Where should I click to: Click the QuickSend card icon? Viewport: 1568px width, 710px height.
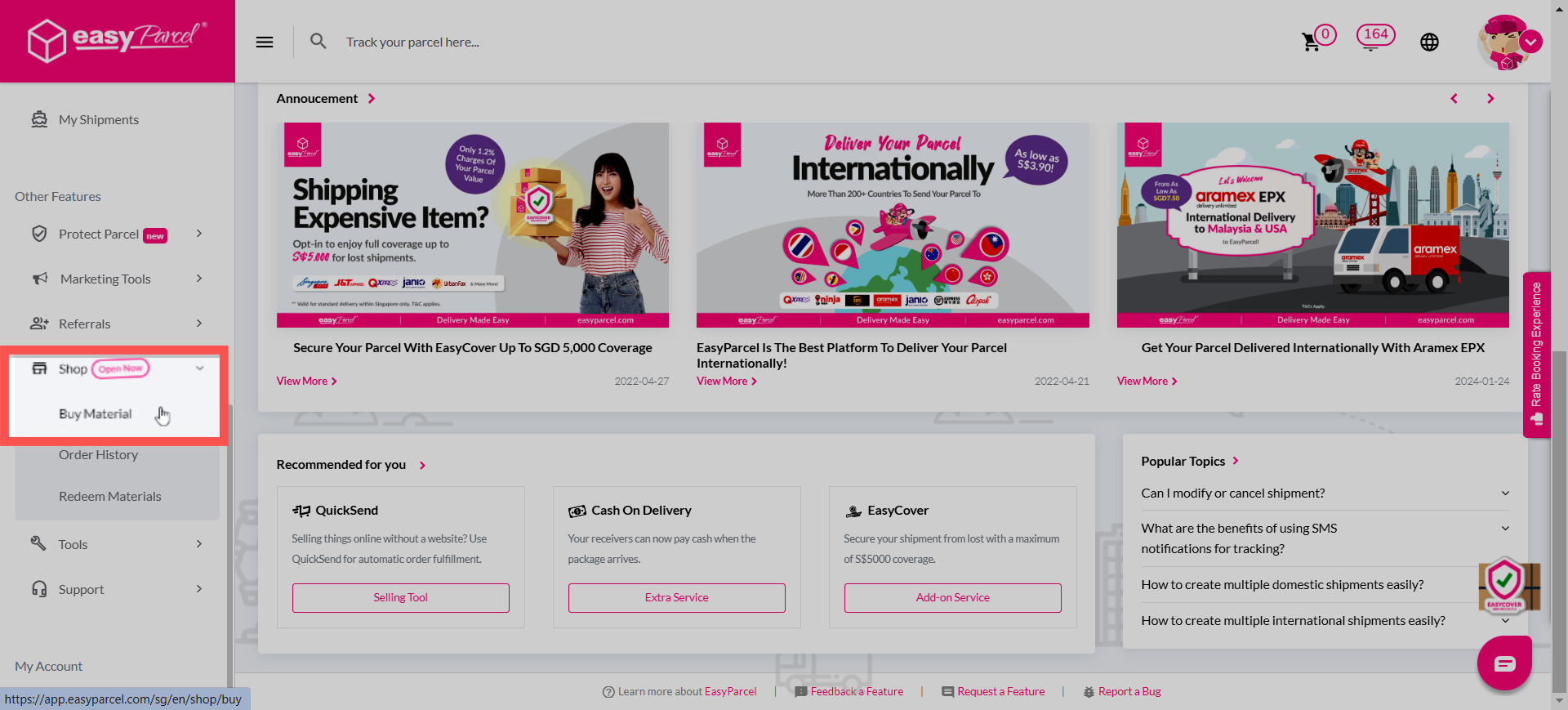[x=301, y=511]
